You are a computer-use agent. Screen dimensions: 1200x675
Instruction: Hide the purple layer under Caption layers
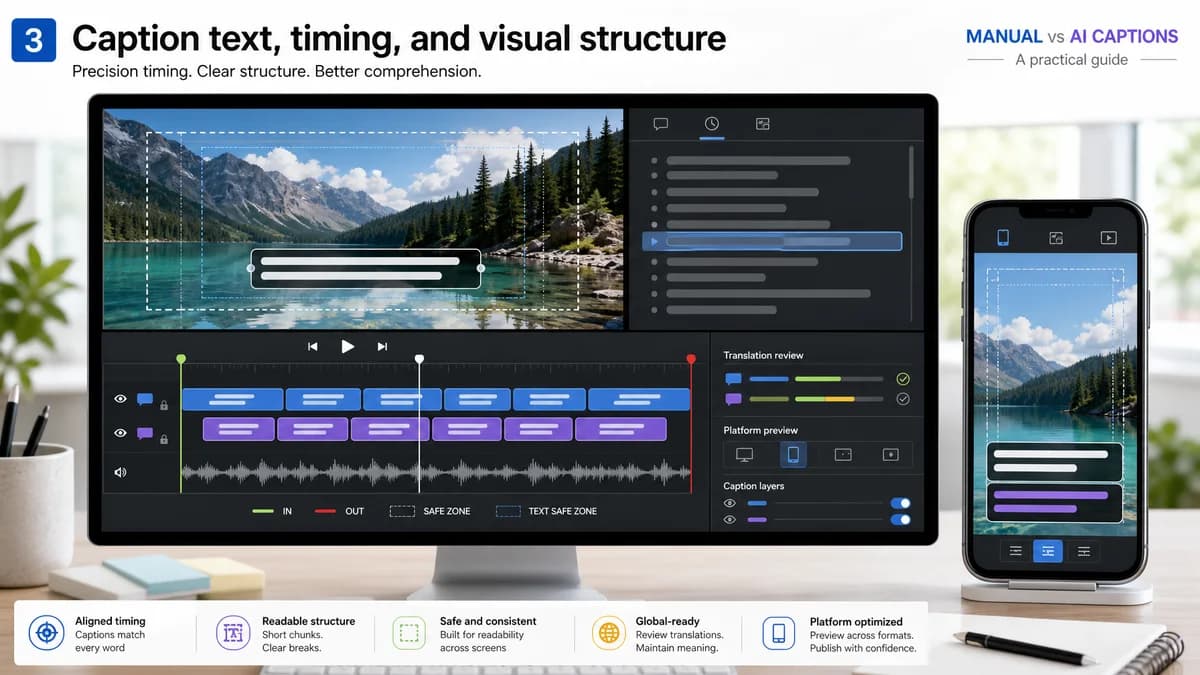coord(730,520)
